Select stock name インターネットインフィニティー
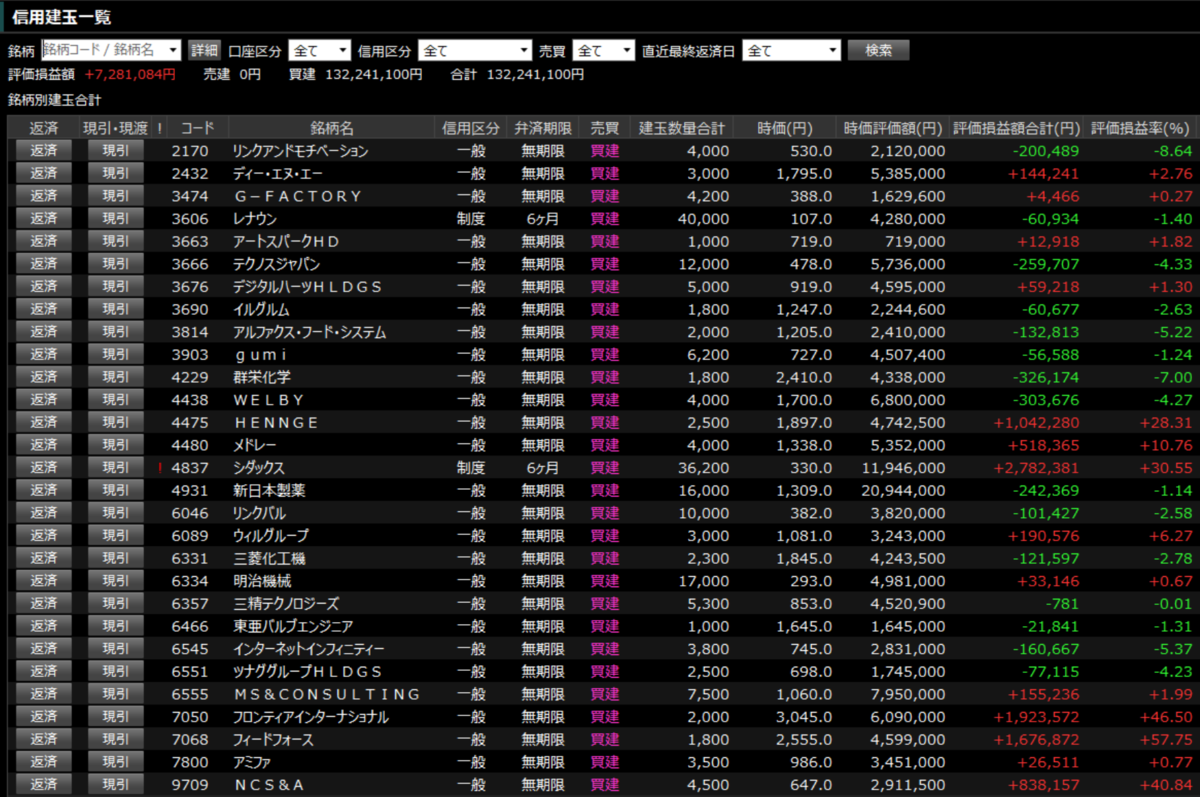 point(308,649)
